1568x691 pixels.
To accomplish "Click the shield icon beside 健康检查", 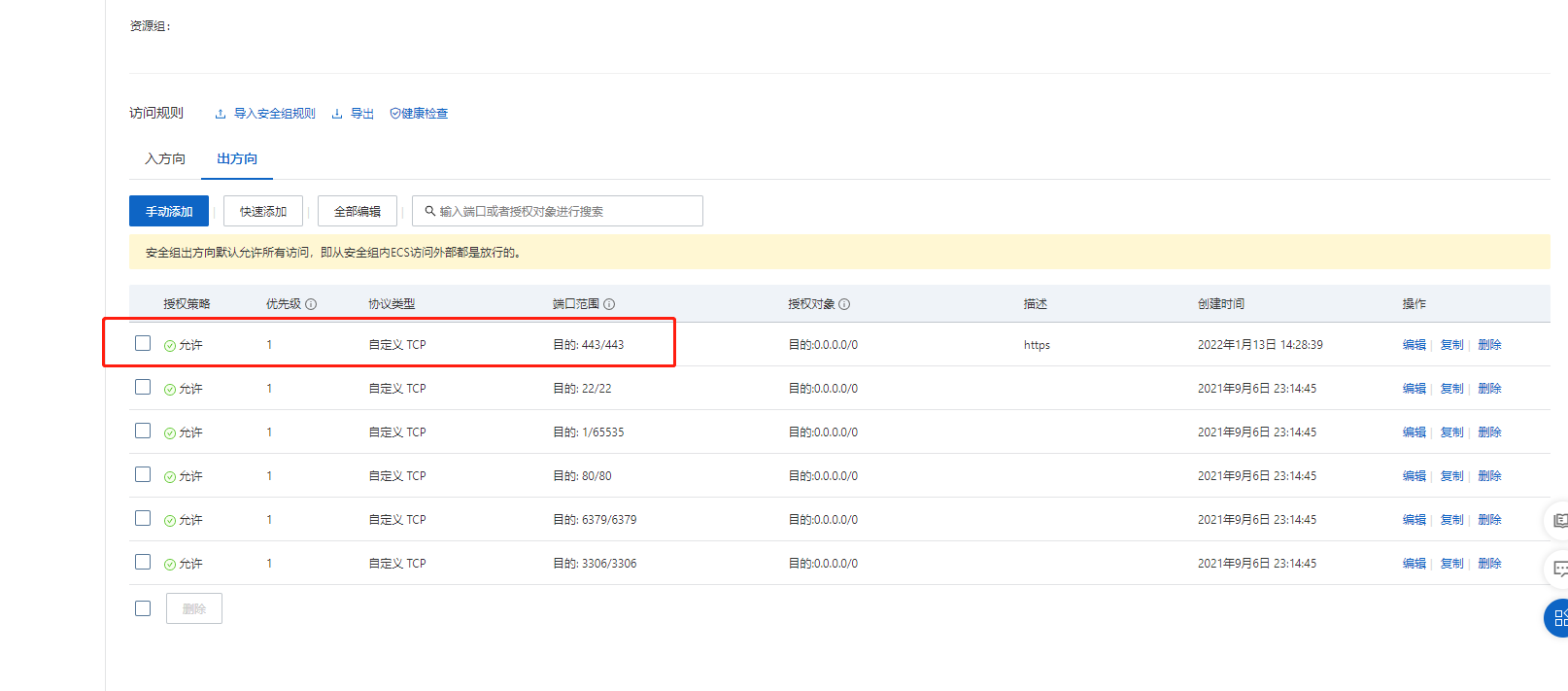I will (395, 114).
